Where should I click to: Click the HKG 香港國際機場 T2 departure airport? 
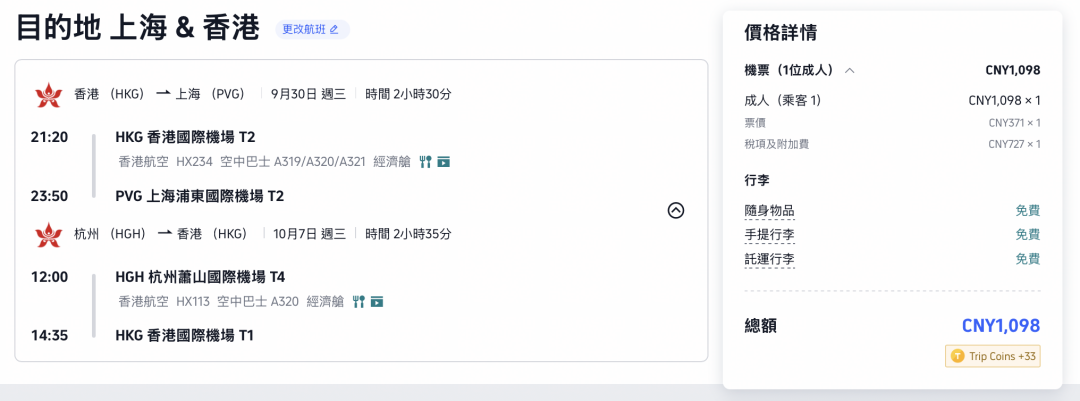pyautogui.click(x=185, y=138)
